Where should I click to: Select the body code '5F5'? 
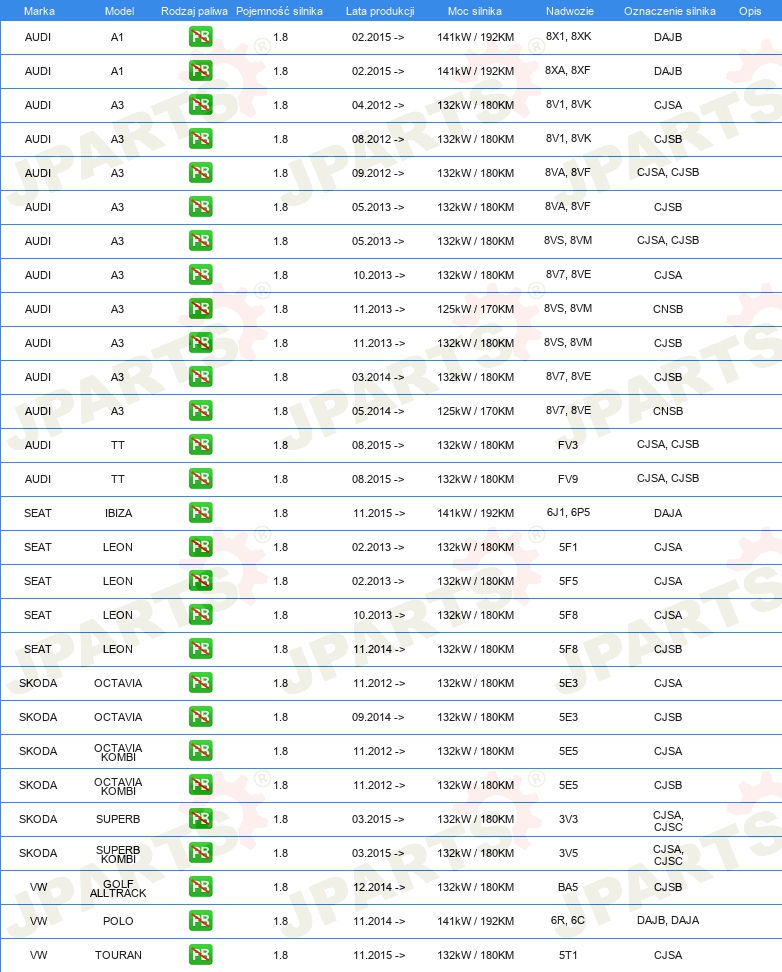pyautogui.click(x=568, y=581)
